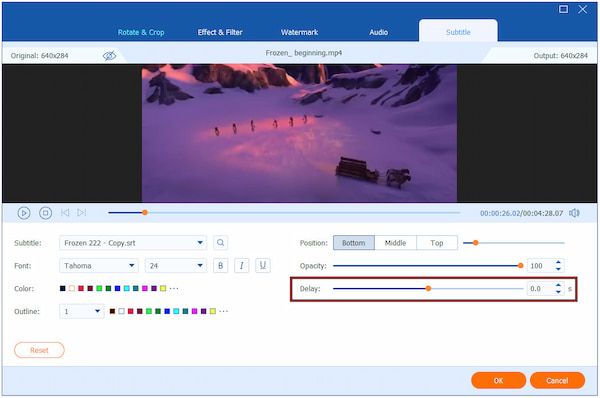600x398 pixels.
Task: Toggle underline subtitle text
Action: 263,266
